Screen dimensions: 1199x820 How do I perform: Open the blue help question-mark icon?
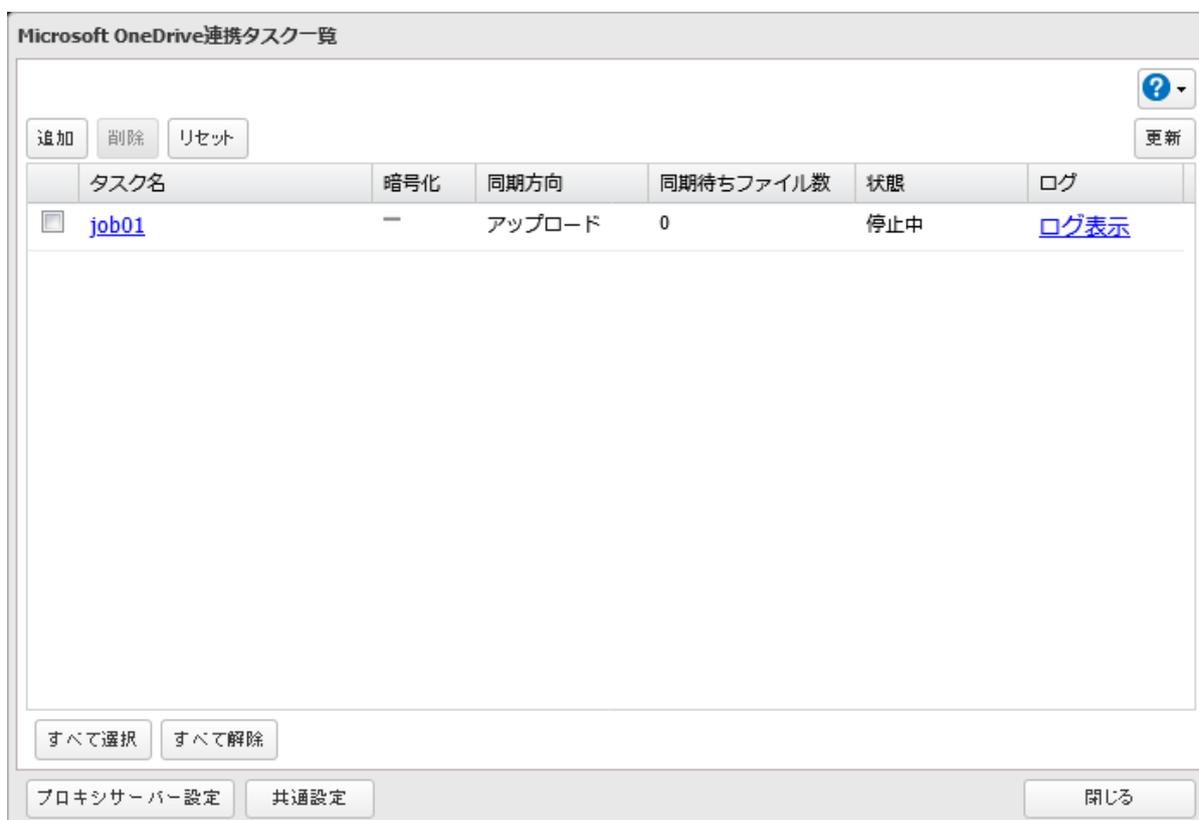tap(1158, 88)
